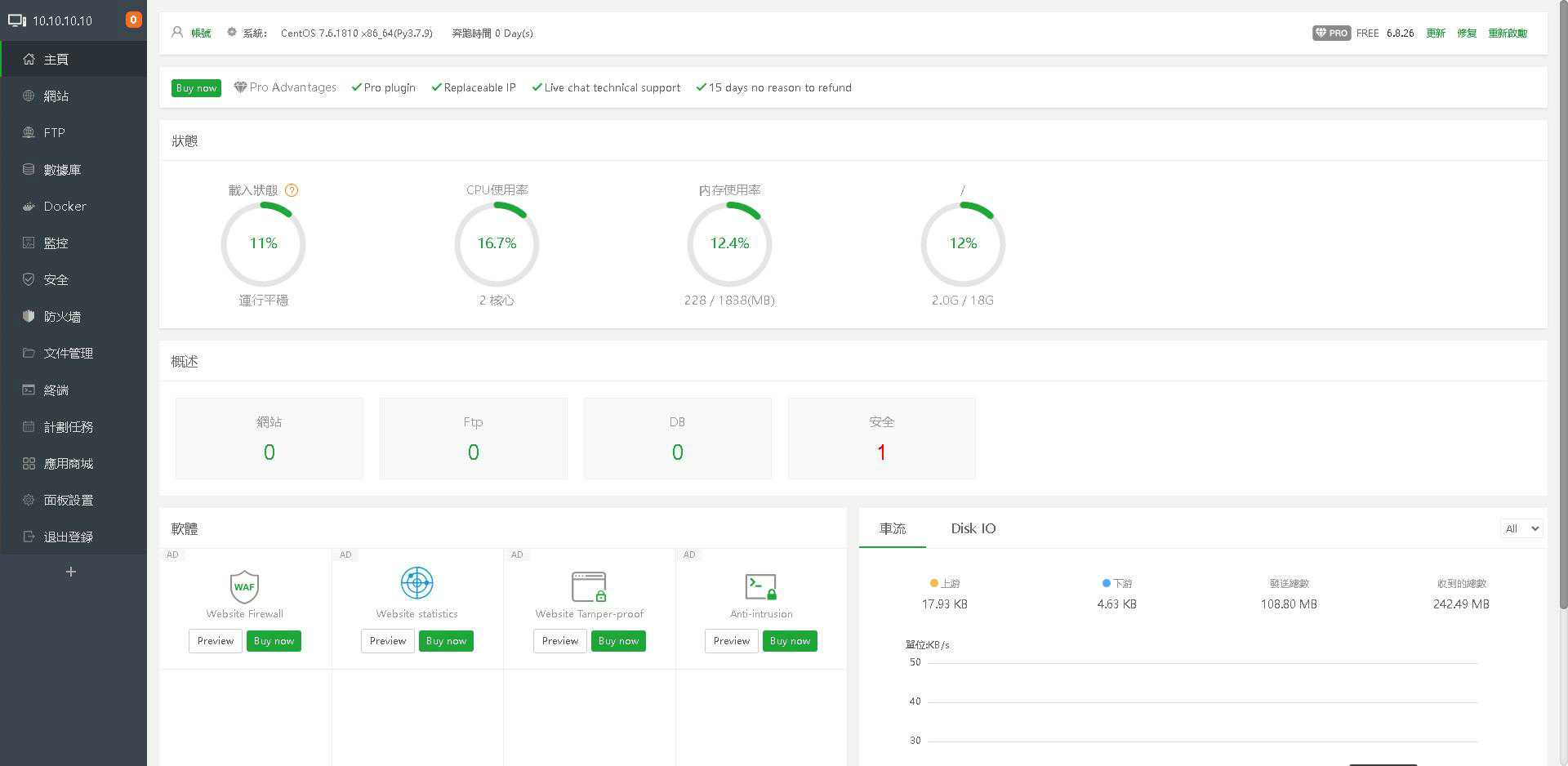Open the home icon in sidebar
This screenshot has width=1568, height=766.
[29, 59]
